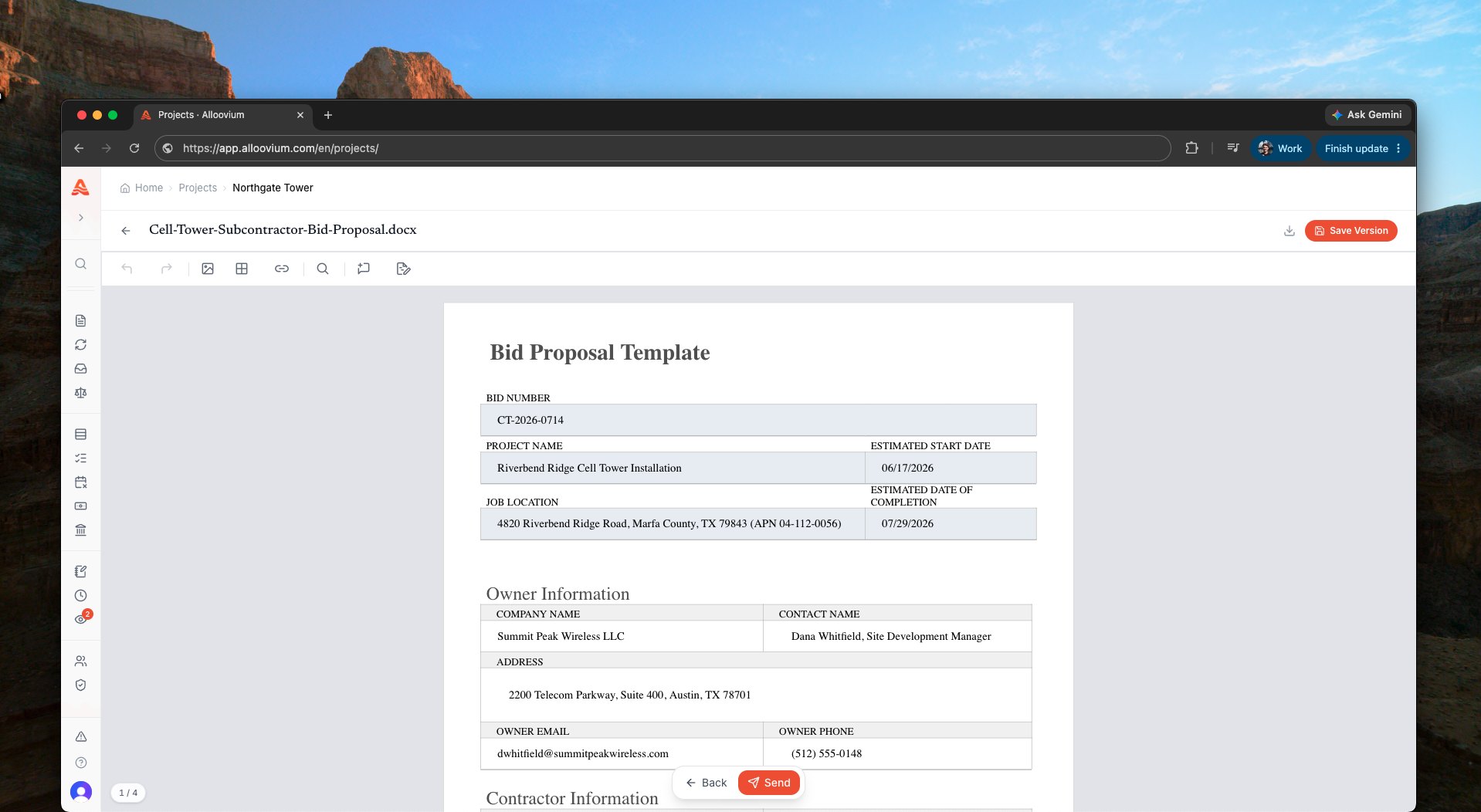This screenshot has height=812, width=1481.
Task: Click the notebook edit sidebar icon
Action: point(80,571)
